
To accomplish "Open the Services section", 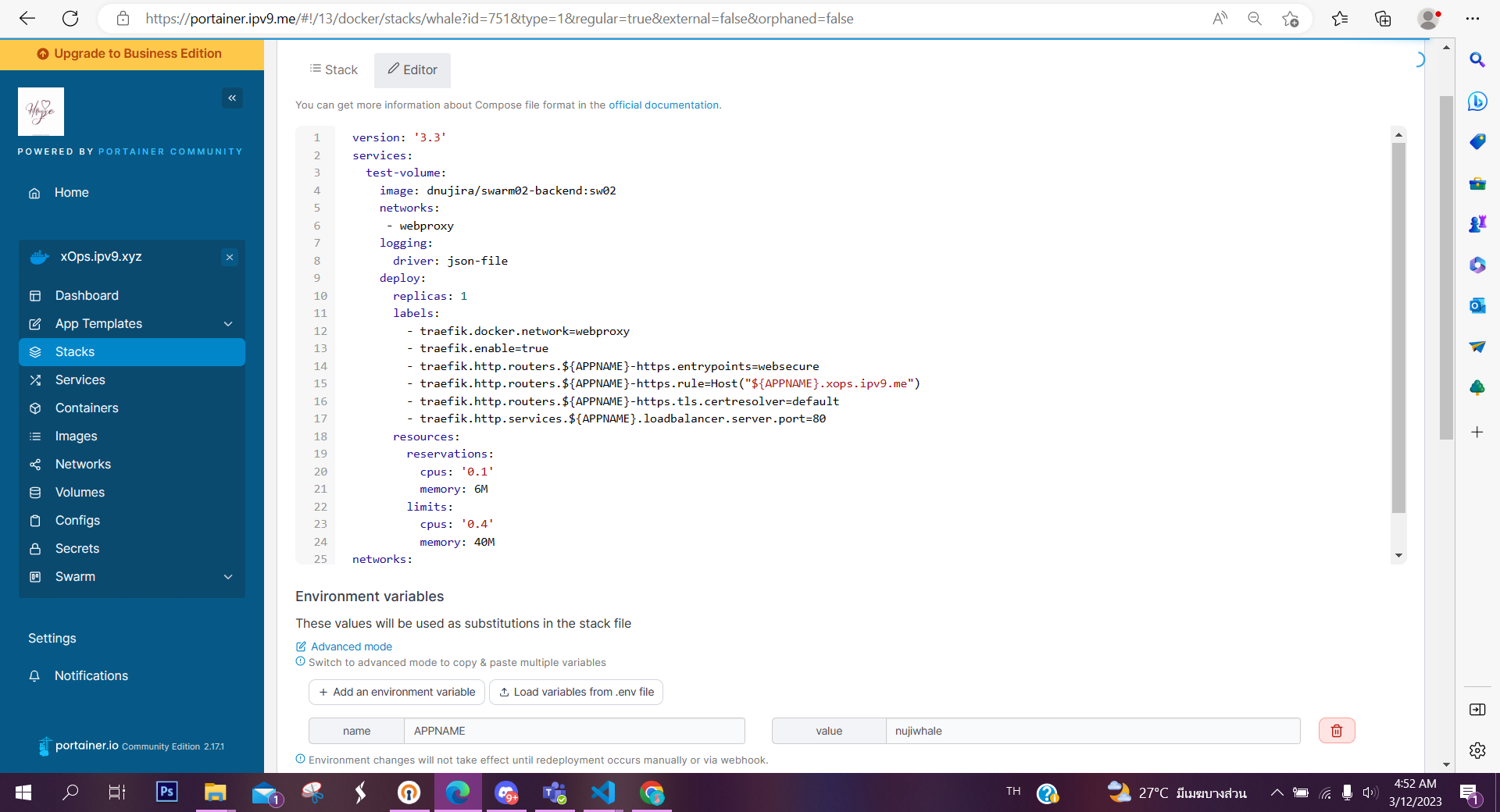I will 79,379.
